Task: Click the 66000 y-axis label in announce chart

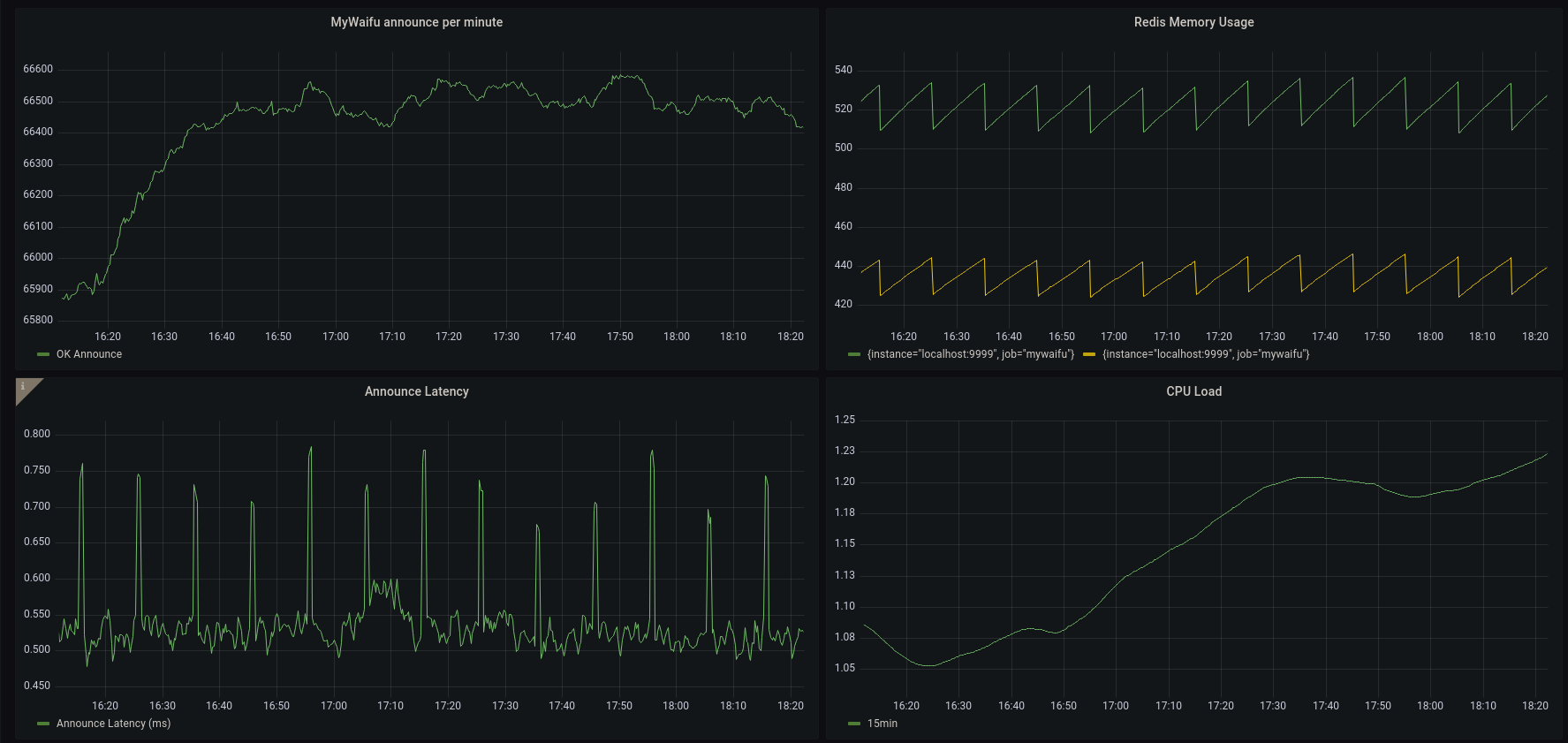Action: point(38,257)
